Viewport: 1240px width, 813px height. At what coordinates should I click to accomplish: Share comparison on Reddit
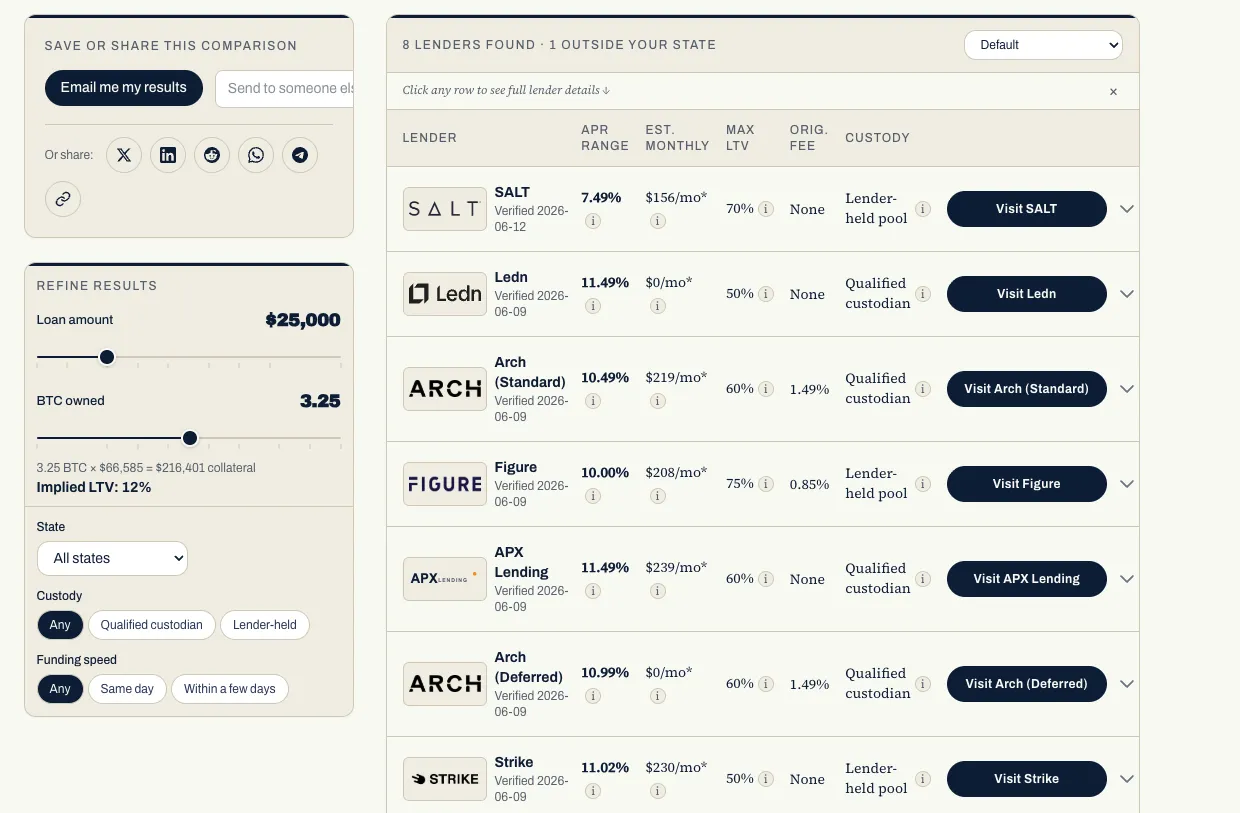(212, 155)
